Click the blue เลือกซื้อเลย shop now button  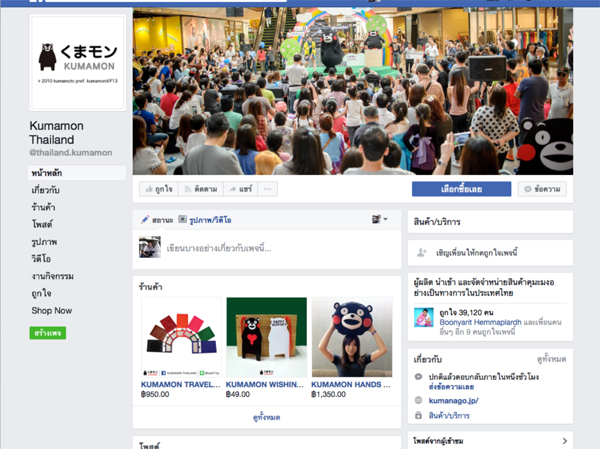point(461,189)
